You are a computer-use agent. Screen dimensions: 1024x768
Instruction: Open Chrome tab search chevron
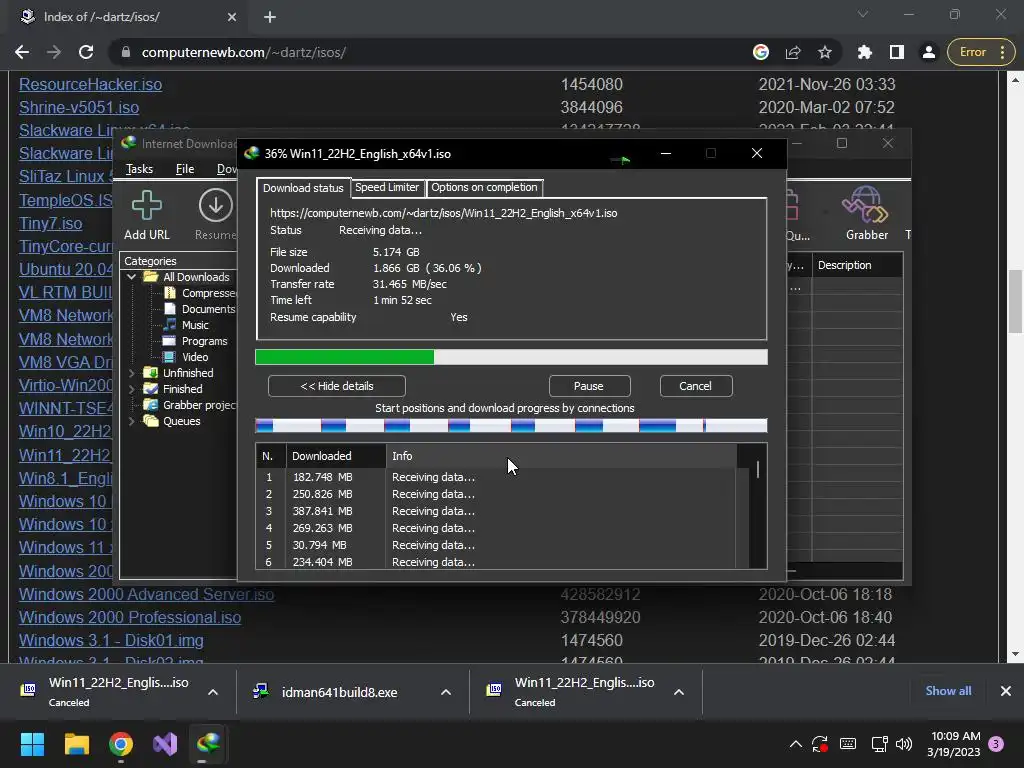tap(863, 14)
